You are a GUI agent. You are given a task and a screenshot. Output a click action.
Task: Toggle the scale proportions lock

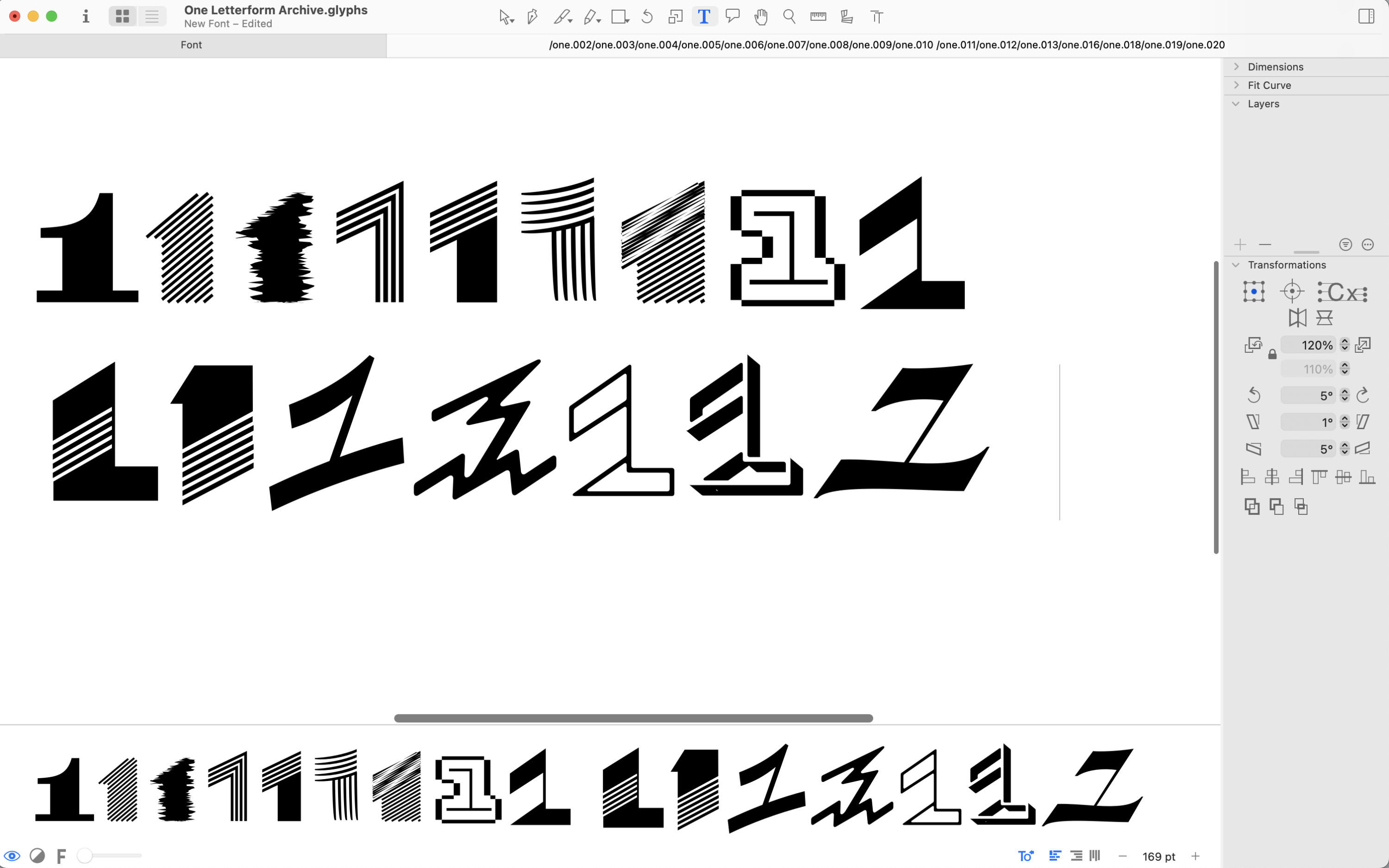click(1272, 355)
